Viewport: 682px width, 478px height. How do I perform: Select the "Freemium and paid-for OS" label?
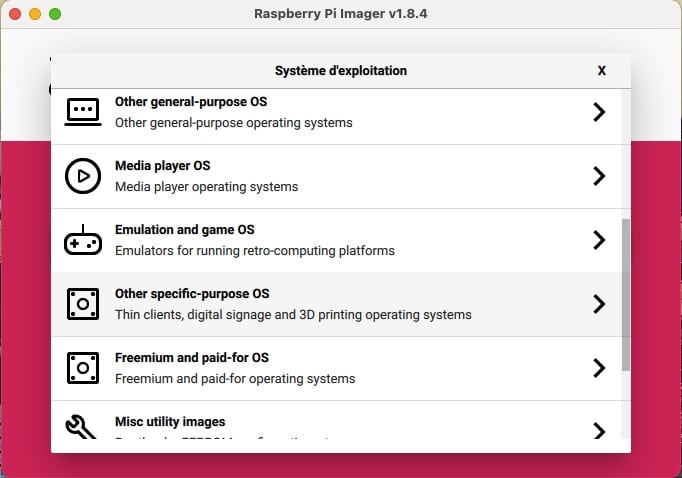click(x=192, y=358)
